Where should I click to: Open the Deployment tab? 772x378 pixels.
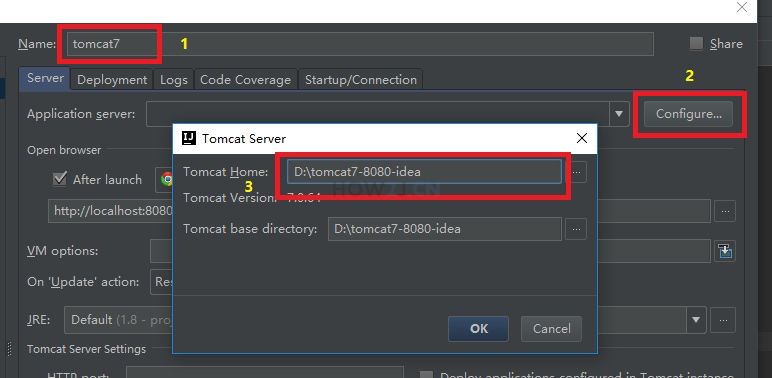tap(112, 80)
